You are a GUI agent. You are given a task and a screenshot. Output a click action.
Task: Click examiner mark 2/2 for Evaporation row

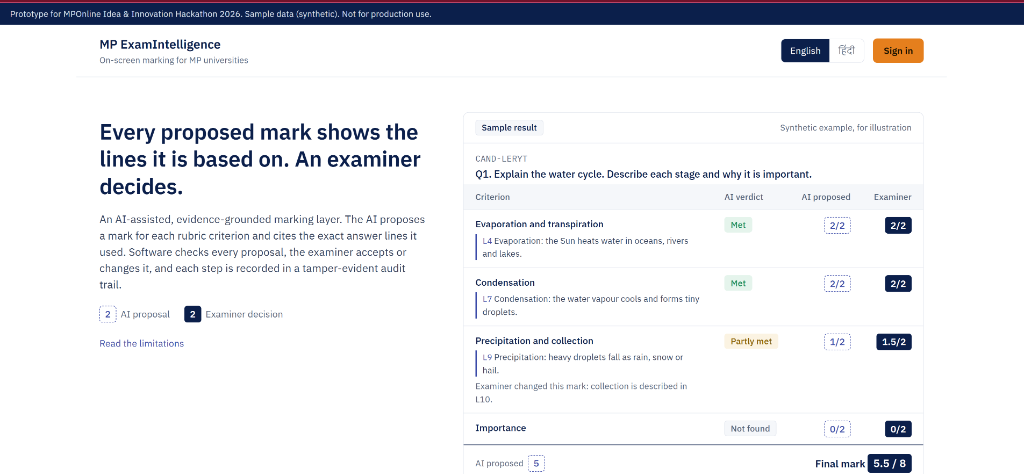pos(898,225)
